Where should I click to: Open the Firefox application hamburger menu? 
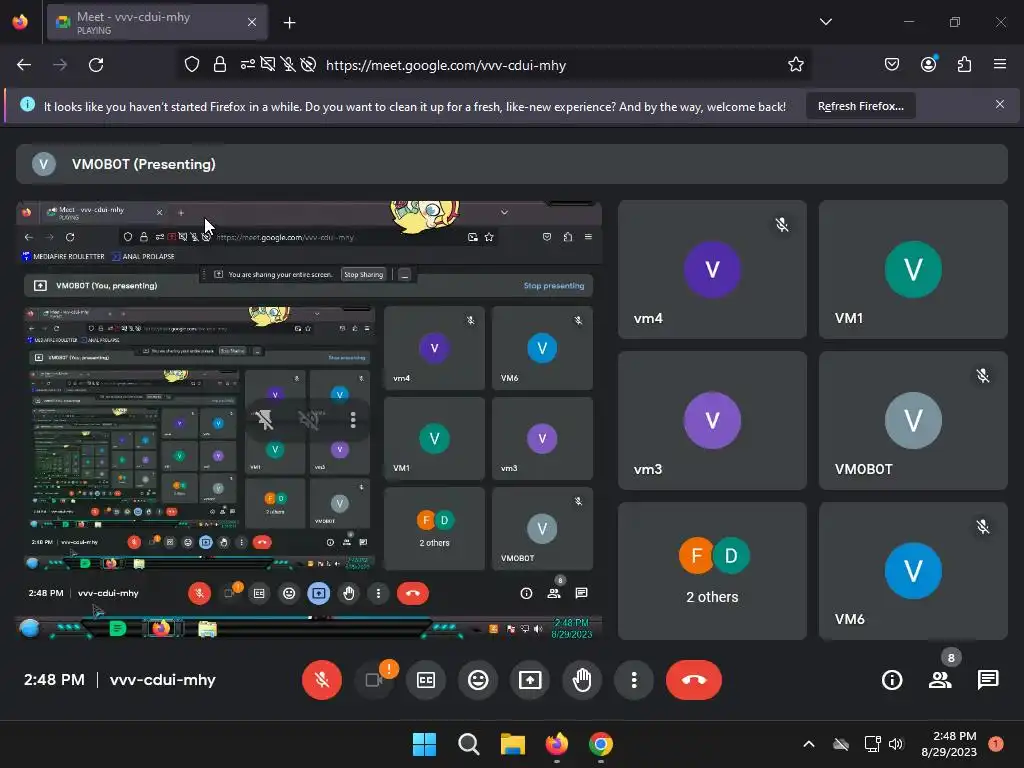(x=1000, y=65)
